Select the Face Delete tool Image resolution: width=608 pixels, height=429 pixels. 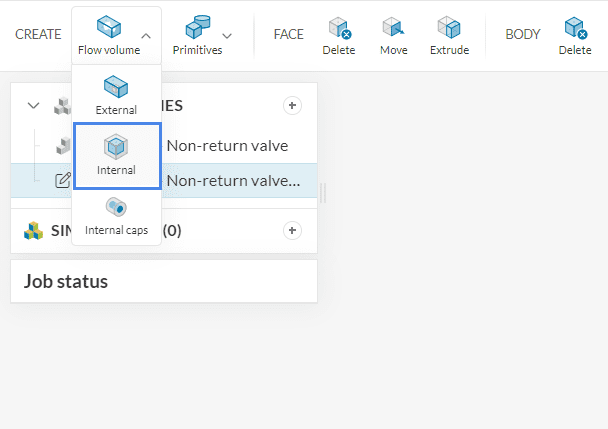pyautogui.click(x=339, y=35)
